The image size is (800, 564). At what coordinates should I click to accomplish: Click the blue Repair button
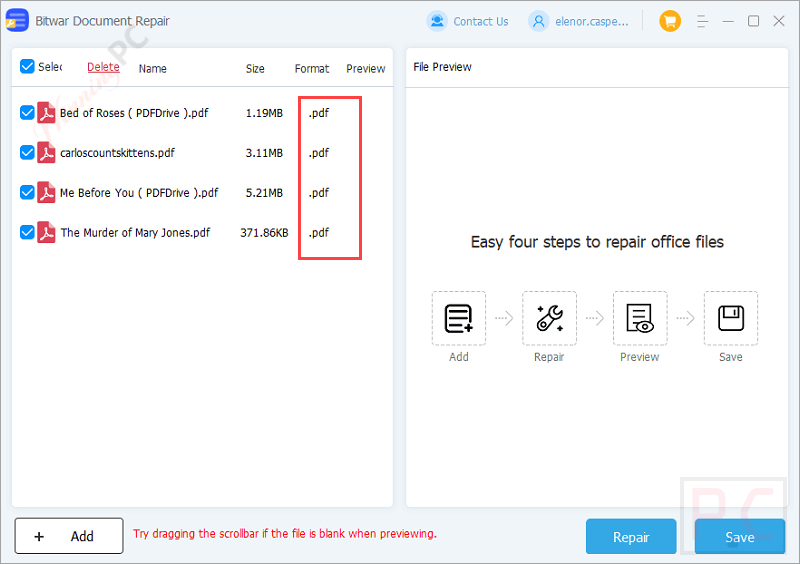[631, 536]
